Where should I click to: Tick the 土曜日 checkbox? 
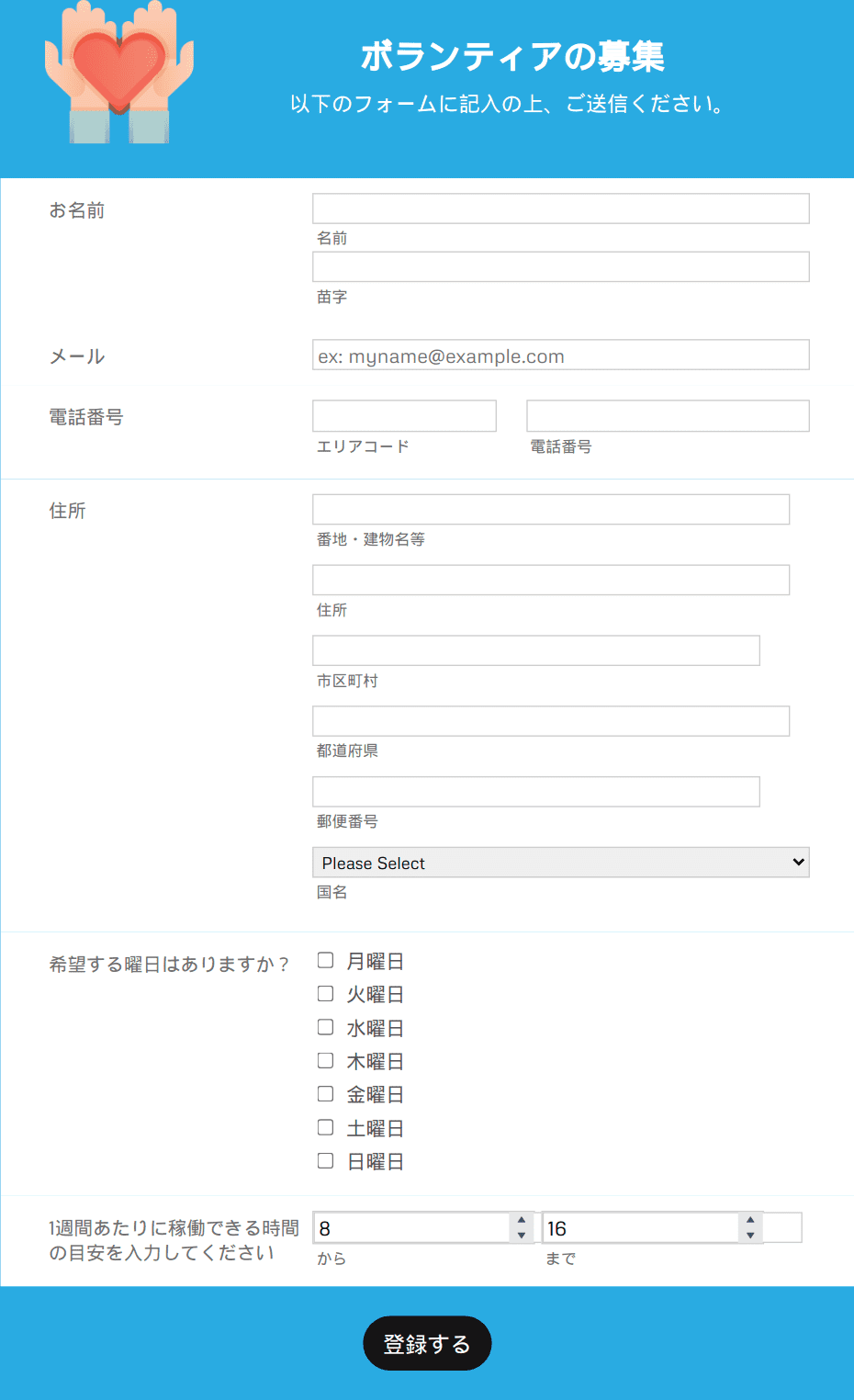point(325,1127)
